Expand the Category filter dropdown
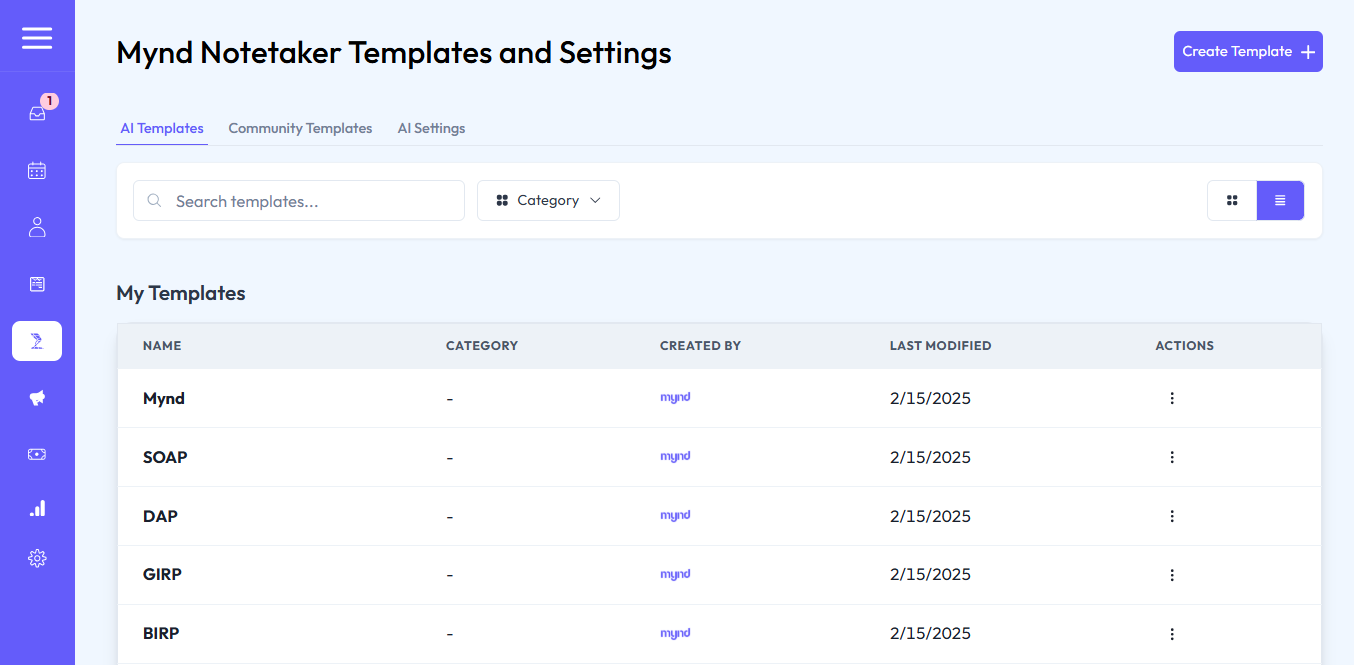This screenshot has width=1354, height=665. point(548,201)
